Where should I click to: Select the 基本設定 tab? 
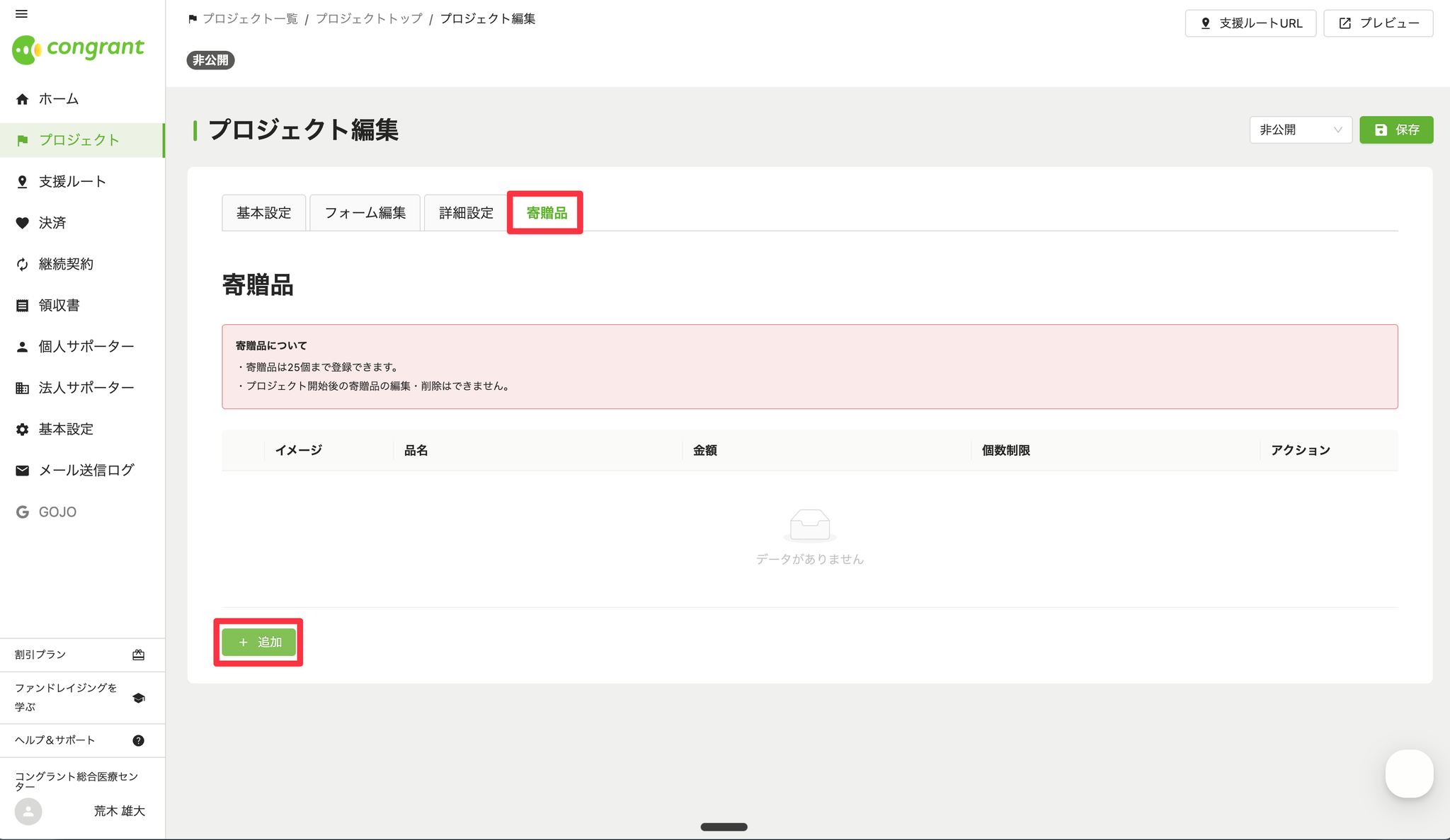click(263, 213)
